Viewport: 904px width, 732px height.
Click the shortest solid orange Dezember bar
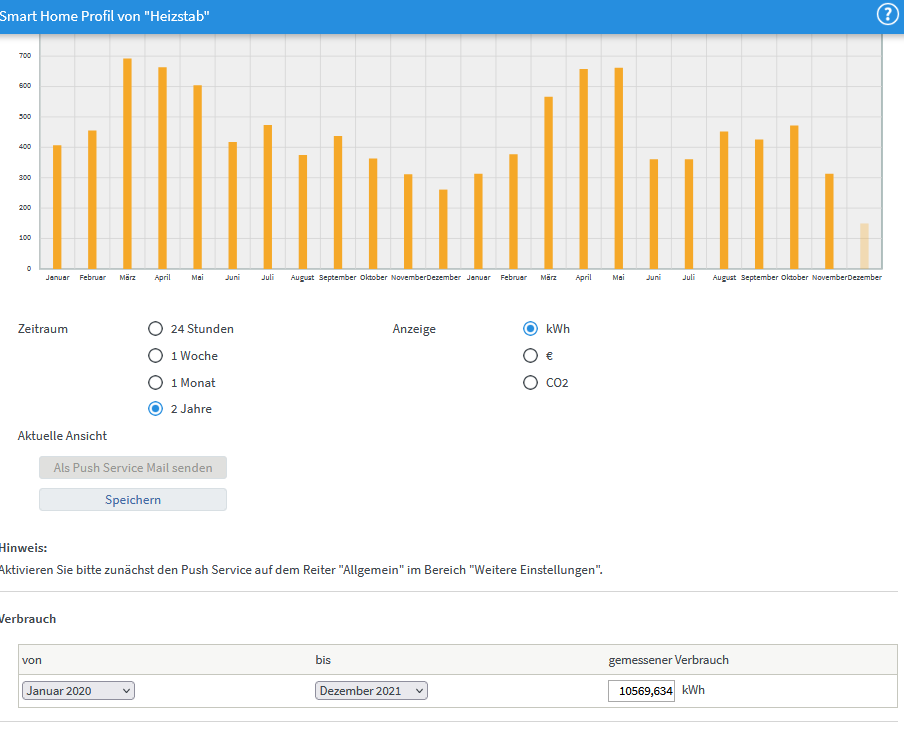coord(443,229)
